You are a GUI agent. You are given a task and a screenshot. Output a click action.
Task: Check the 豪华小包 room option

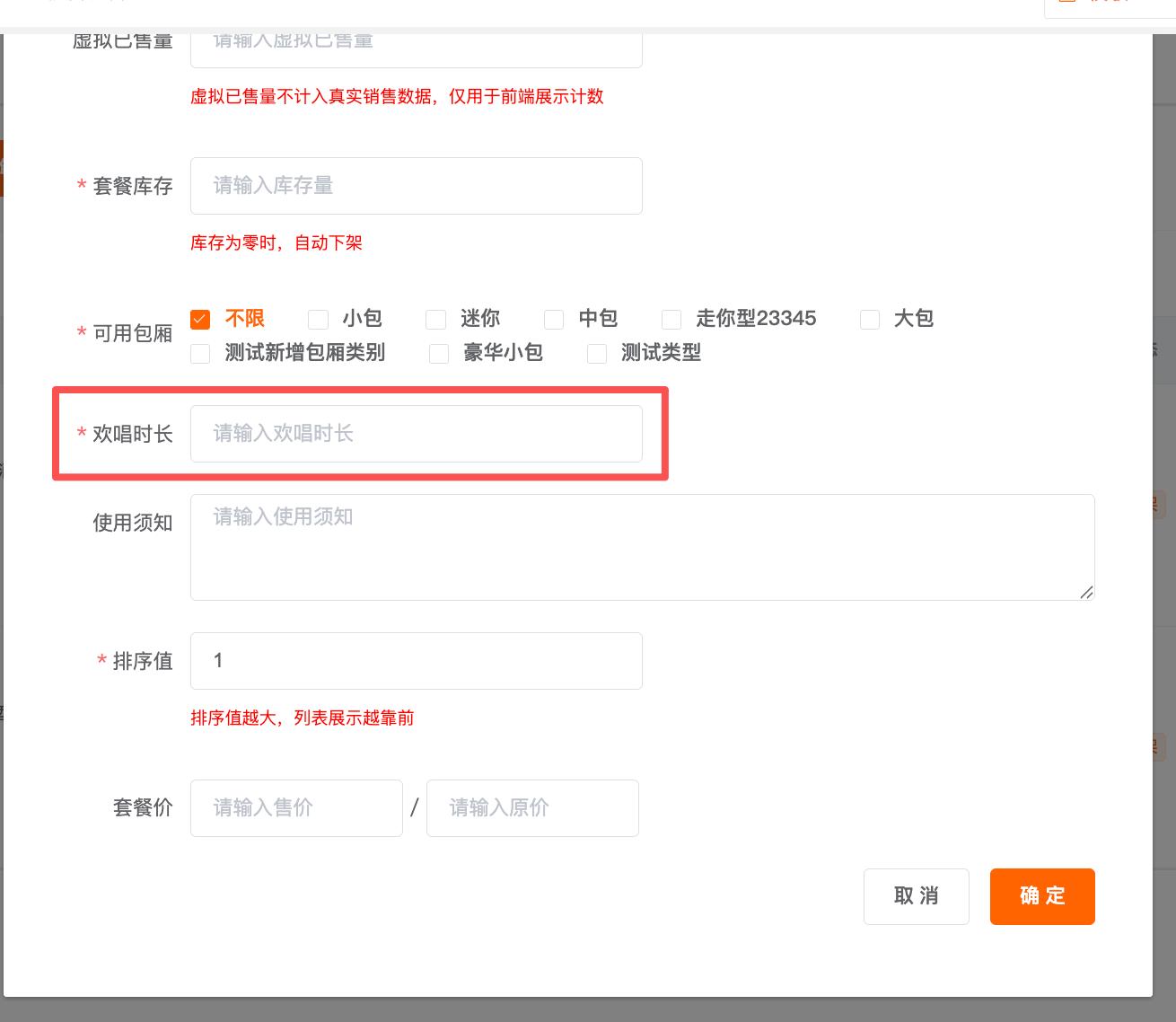pos(438,353)
